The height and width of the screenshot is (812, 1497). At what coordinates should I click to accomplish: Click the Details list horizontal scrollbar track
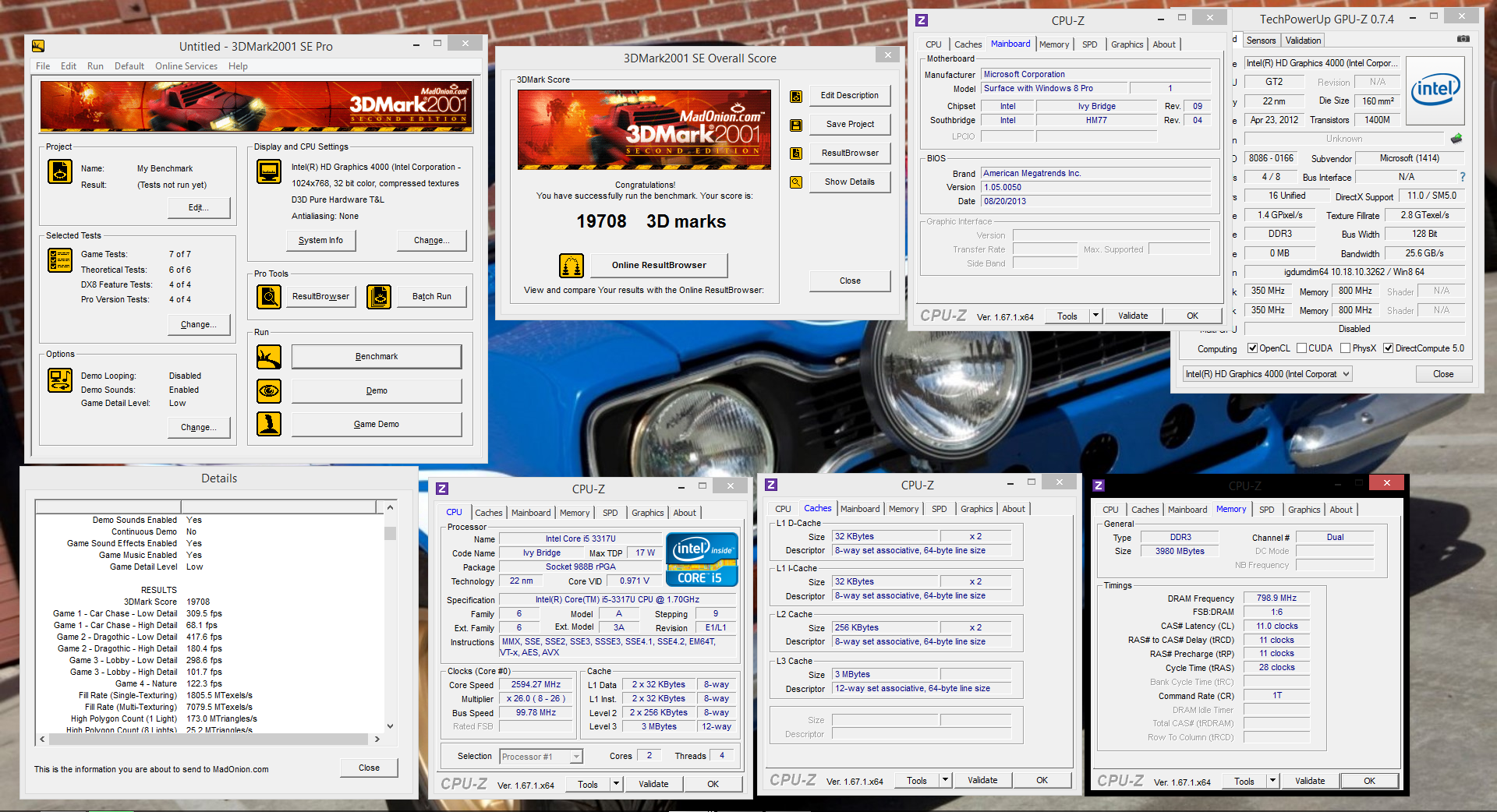[209, 738]
